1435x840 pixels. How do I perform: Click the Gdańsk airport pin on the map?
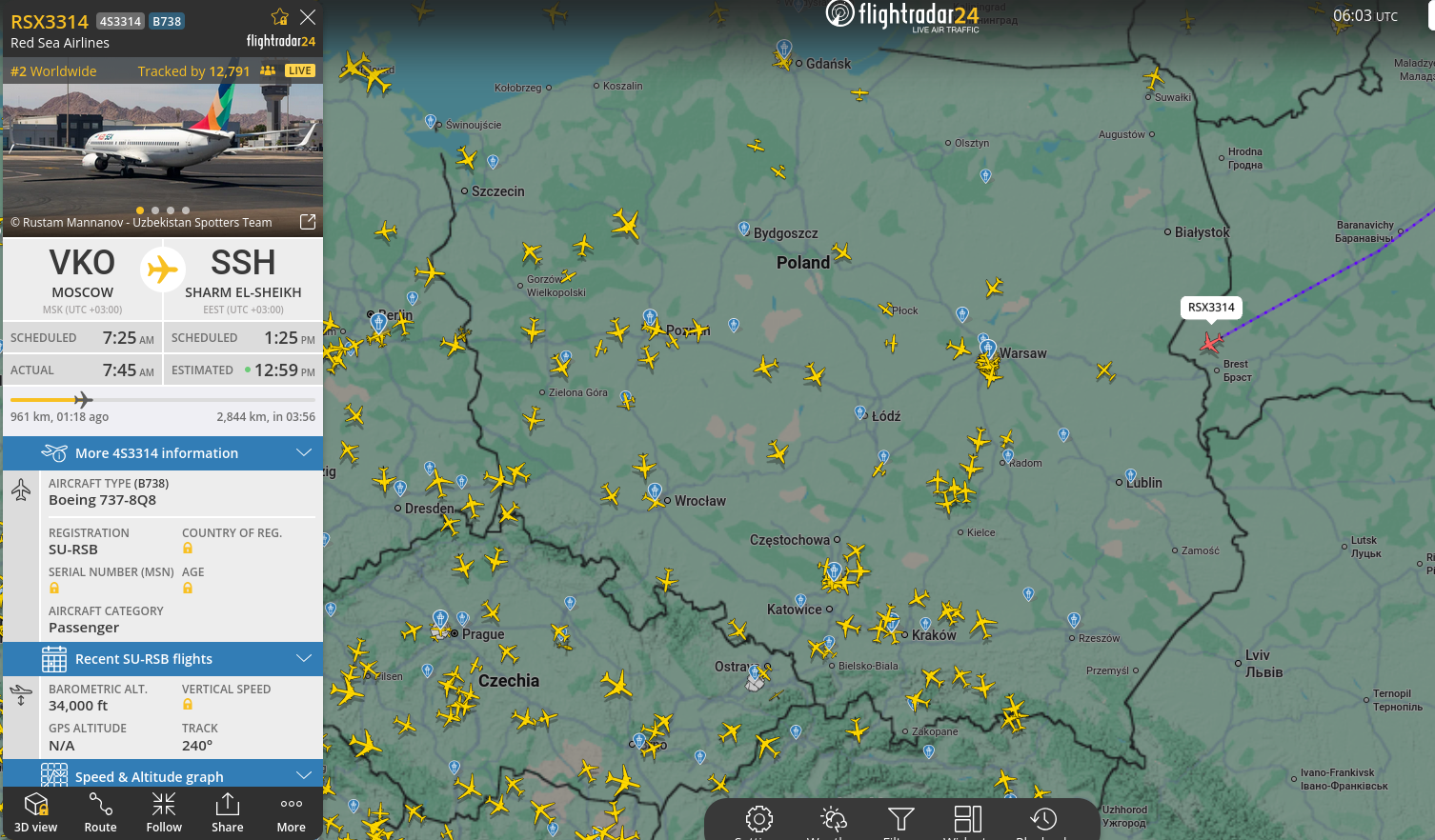[x=784, y=49]
